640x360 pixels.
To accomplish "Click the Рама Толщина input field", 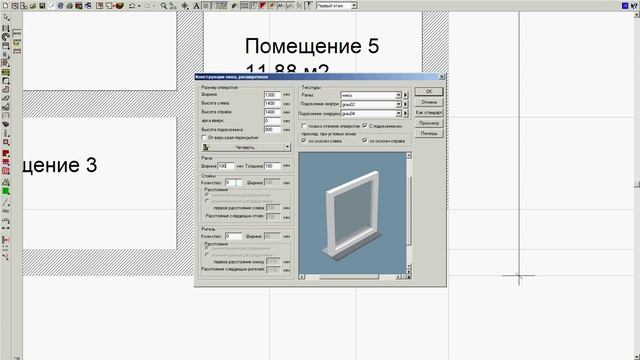I will (x=272, y=166).
